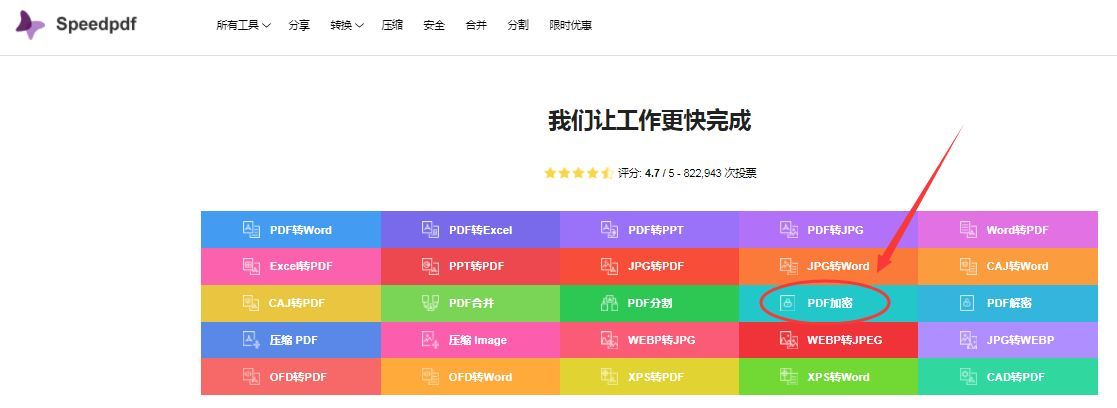The width and height of the screenshot is (1117, 408).
Task: Click the Speedpdf butterfly logo icon
Action: click(x=30, y=25)
